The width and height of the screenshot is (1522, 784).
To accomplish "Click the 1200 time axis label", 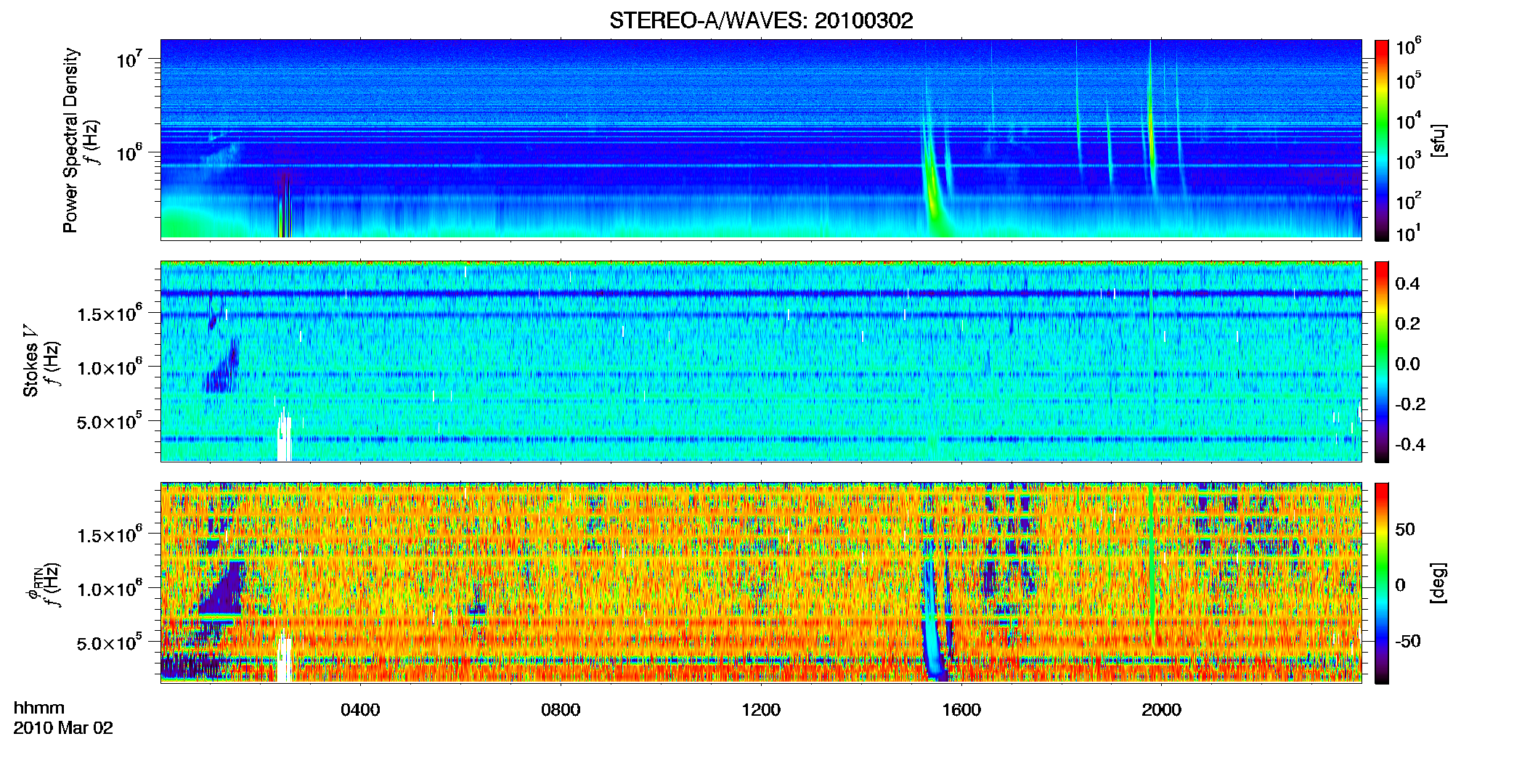I will [761, 709].
